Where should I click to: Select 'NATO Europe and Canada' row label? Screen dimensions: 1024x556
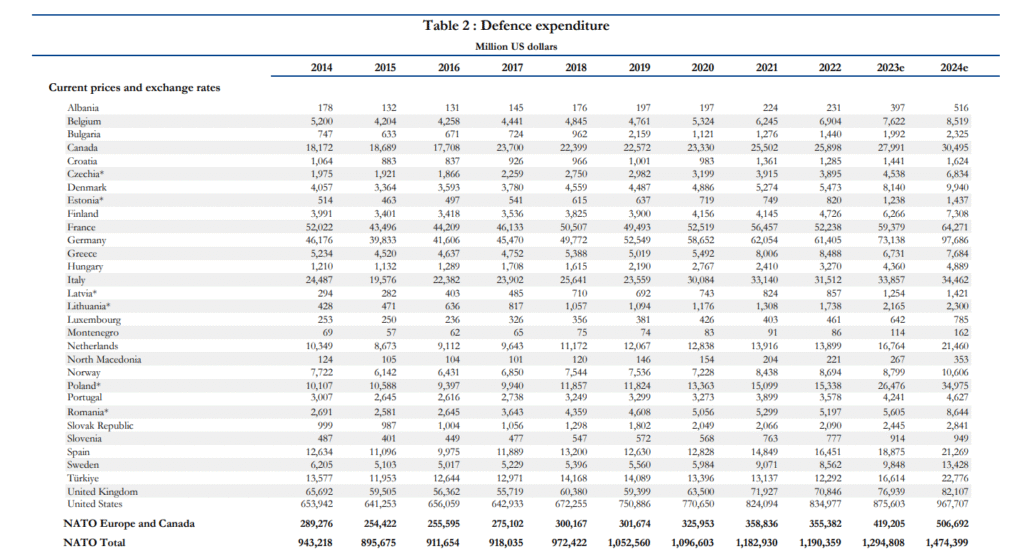point(129,523)
